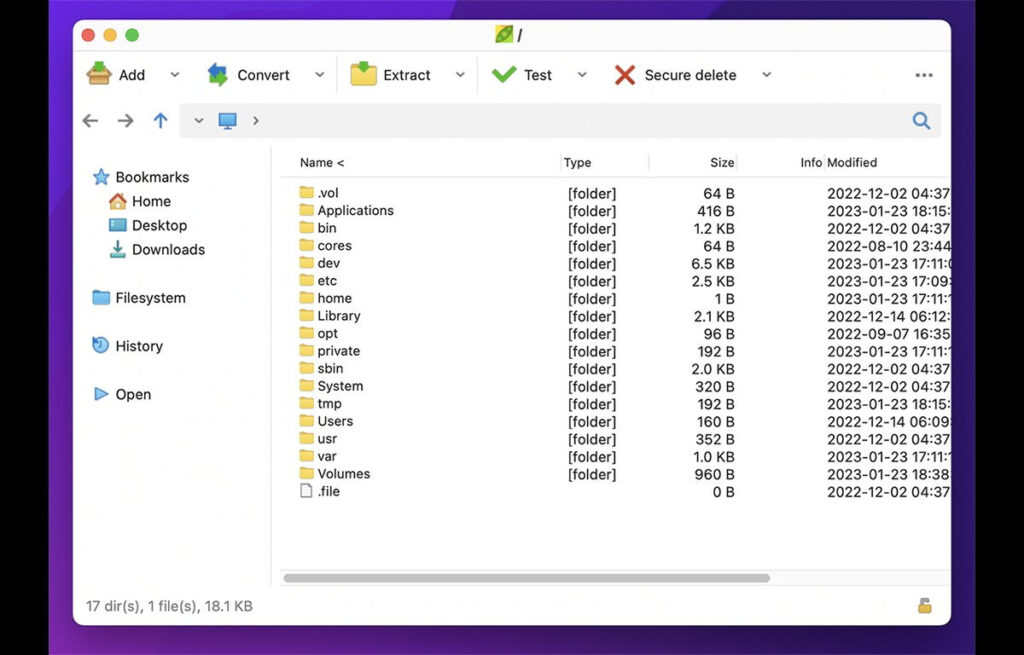1024x655 pixels.
Task: Go up one directory level arrow
Action: point(160,121)
